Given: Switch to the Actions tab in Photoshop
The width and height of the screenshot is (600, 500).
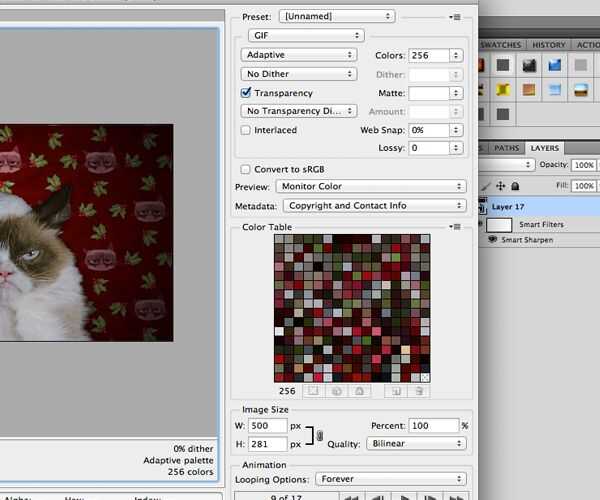Looking at the screenshot, I should click(x=587, y=45).
